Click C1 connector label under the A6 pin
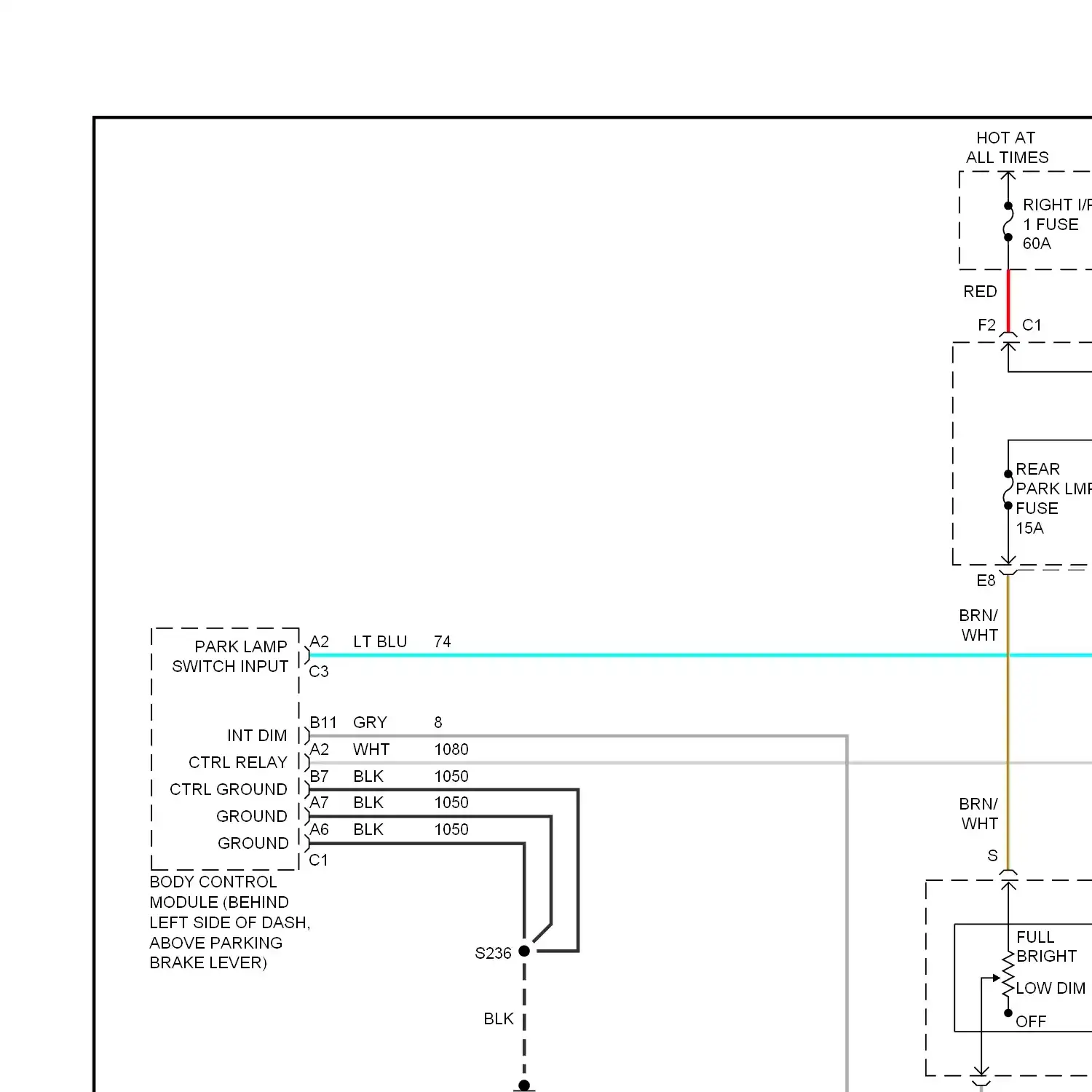1092x1092 pixels. click(319, 860)
